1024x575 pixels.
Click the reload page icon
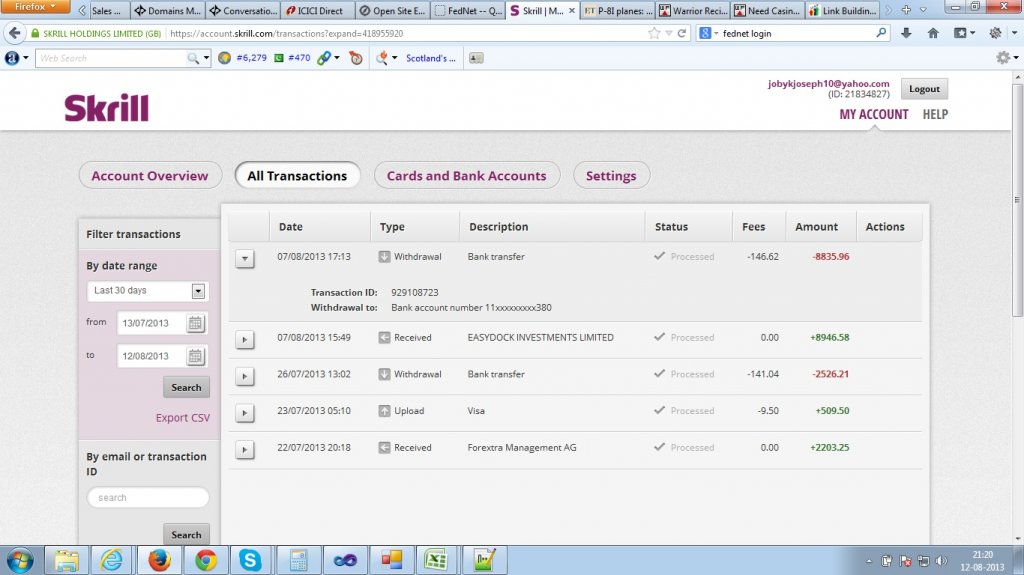pos(682,33)
